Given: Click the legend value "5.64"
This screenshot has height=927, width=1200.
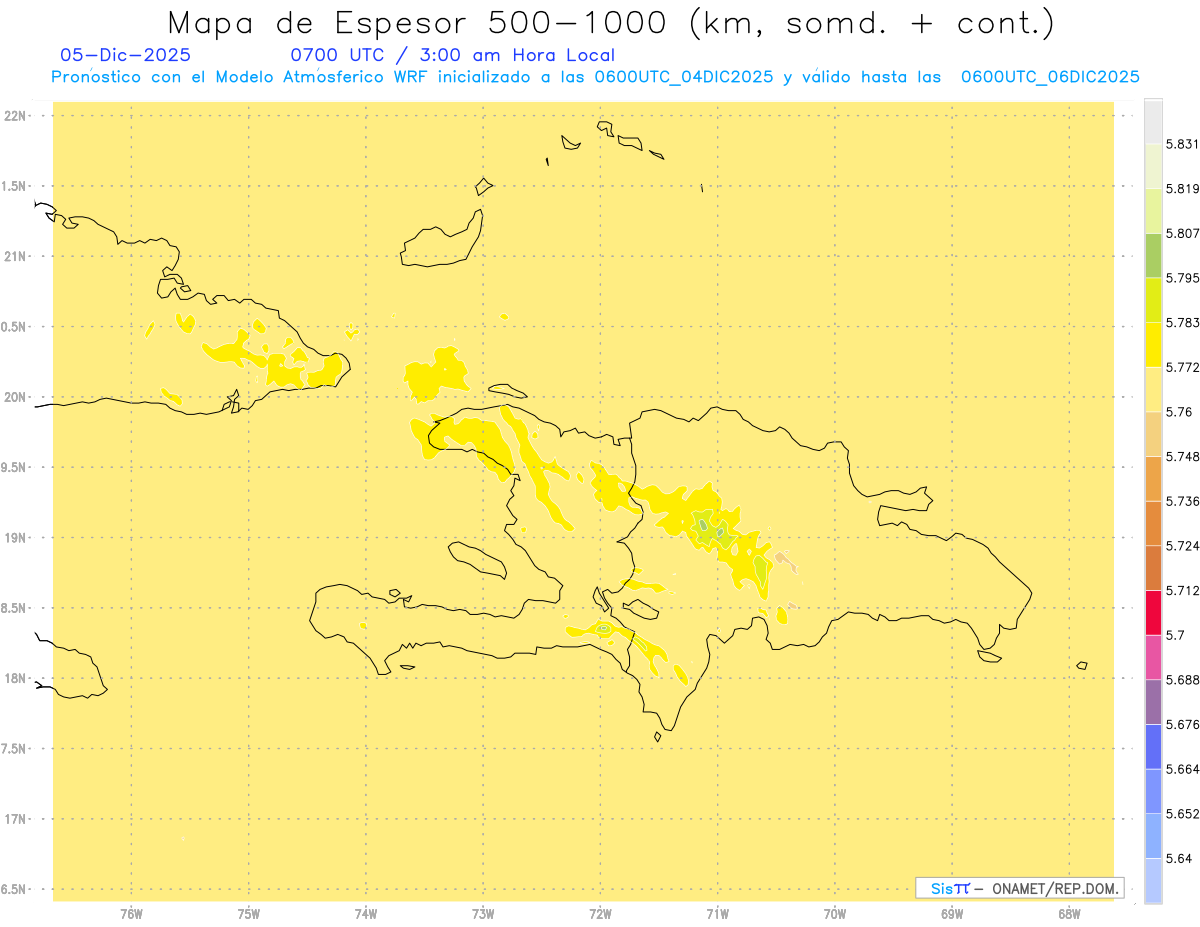Looking at the screenshot, I should pos(1179,858).
